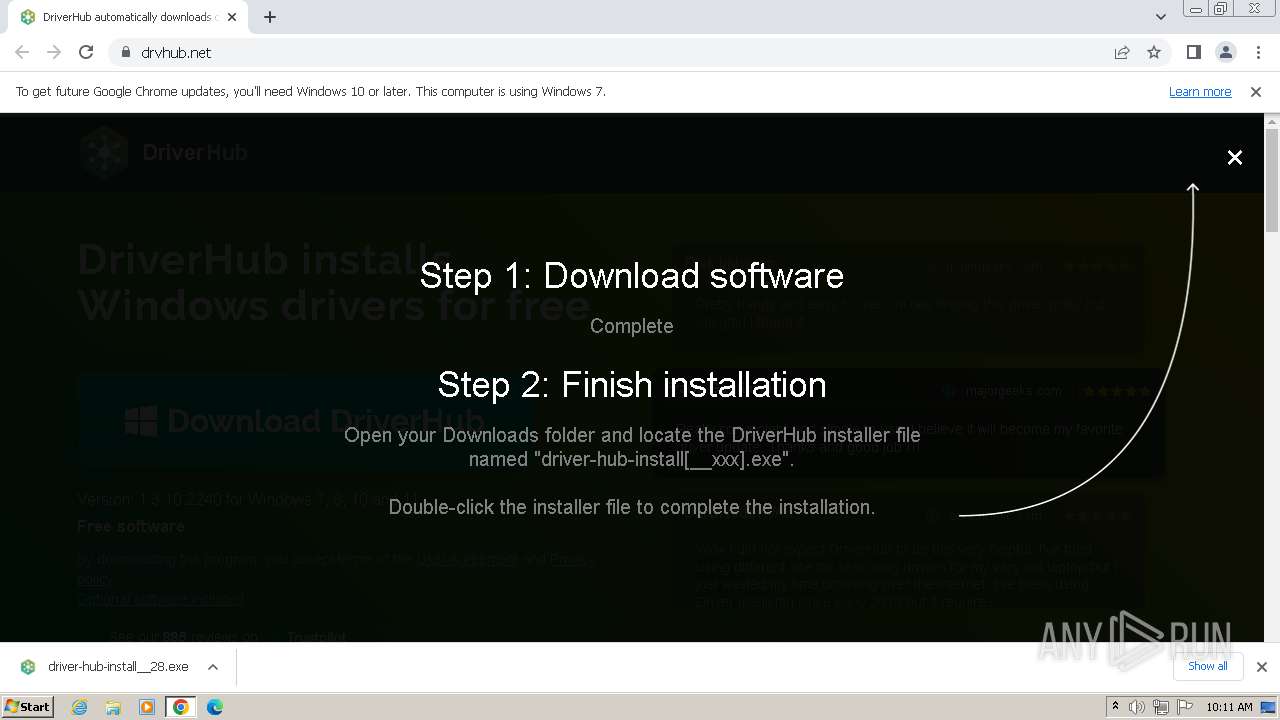Click the dimmed Download DriverHub button
The image size is (1280, 720).
click(x=304, y=420)
